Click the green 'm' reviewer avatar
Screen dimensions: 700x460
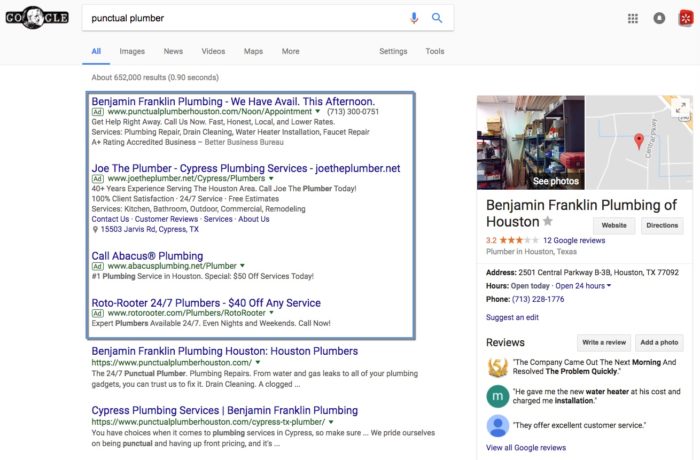[498, 397]
